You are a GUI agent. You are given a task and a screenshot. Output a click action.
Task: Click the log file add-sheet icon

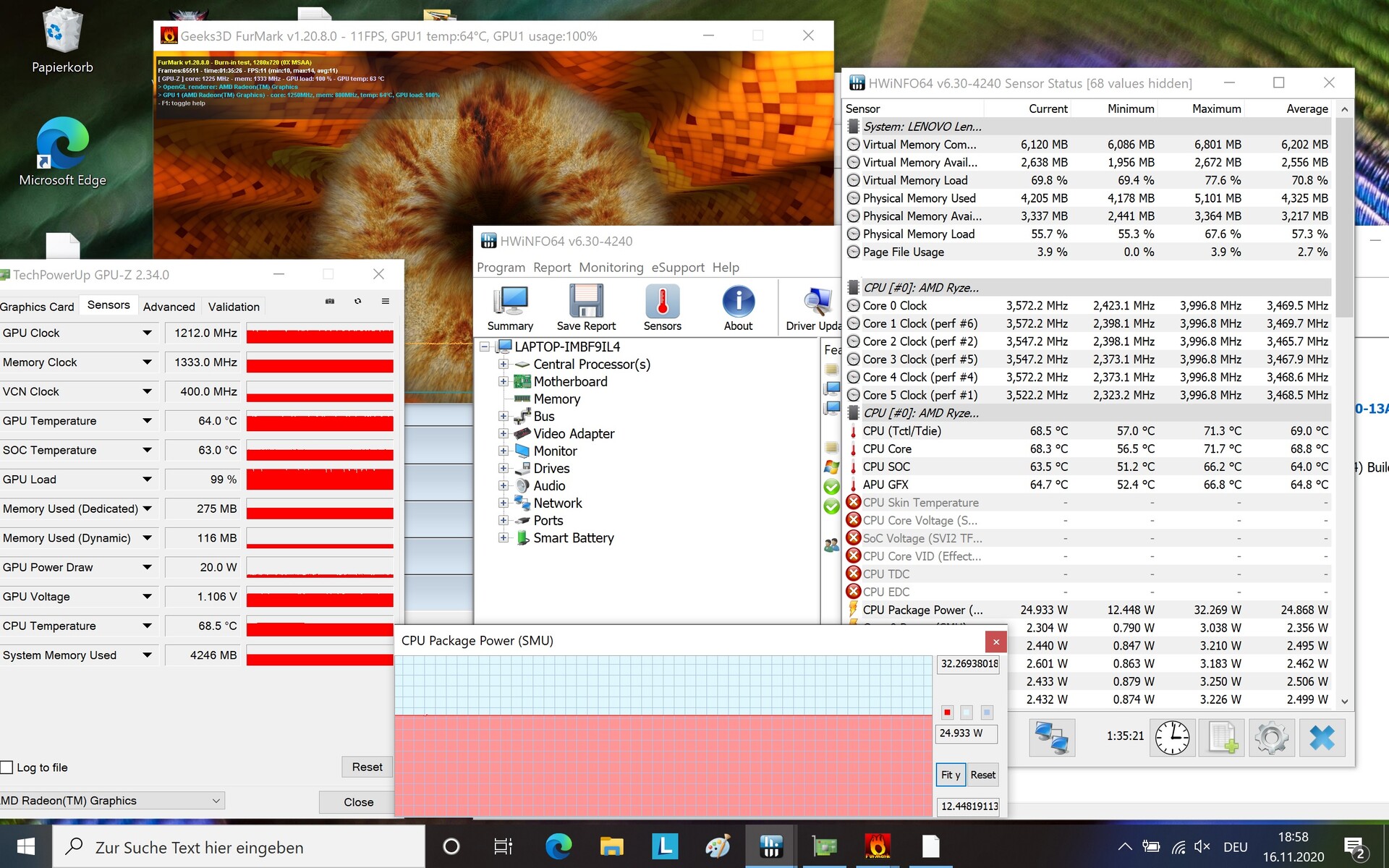point(1223,738)
